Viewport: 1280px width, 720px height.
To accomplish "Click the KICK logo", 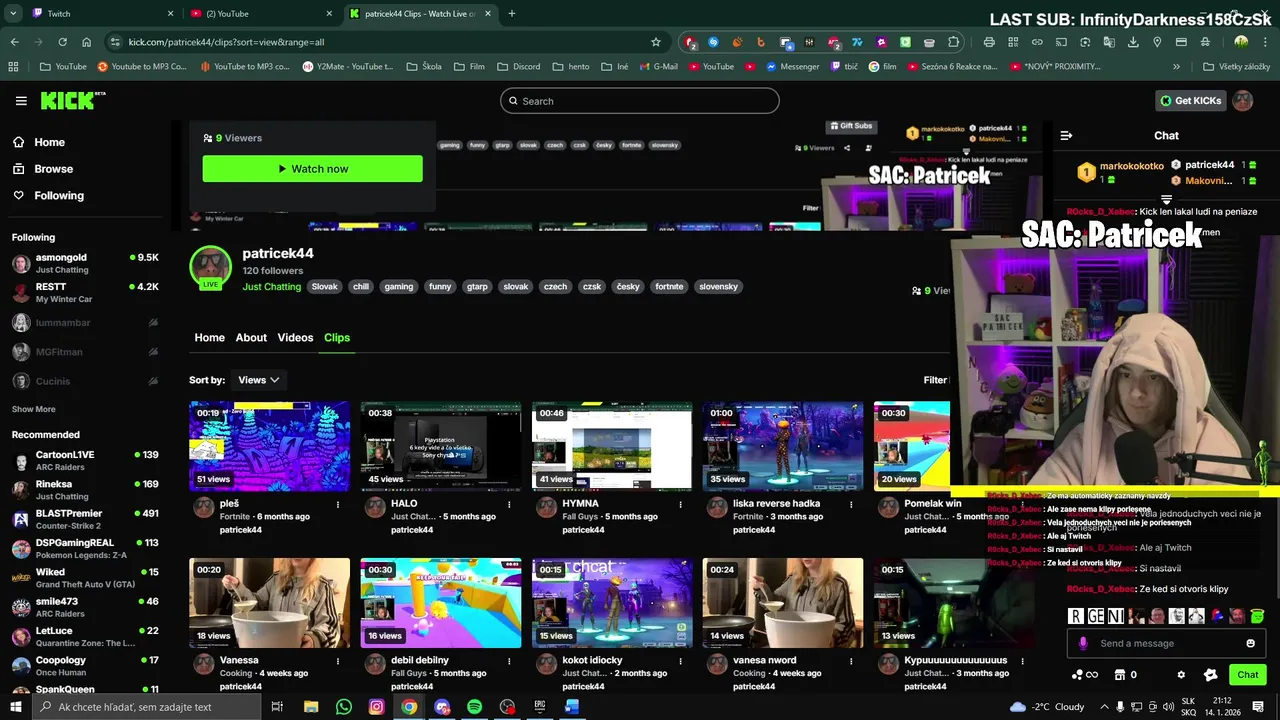I will (x=72, y=100).
